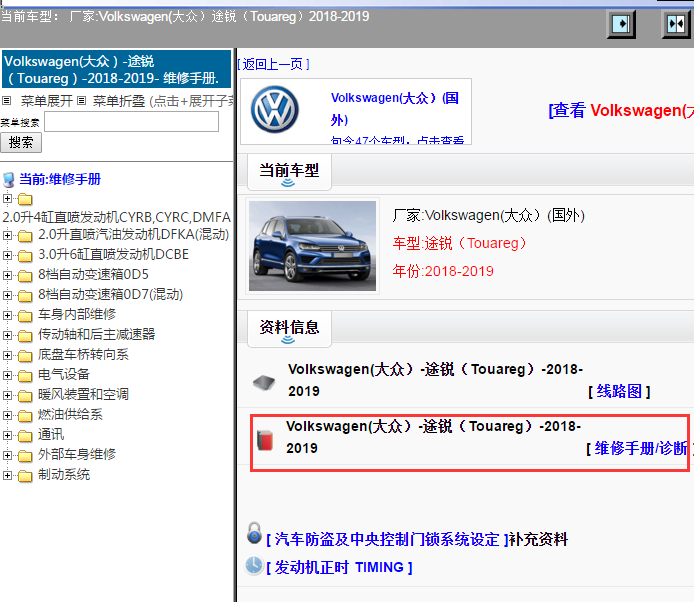Screen dimensions: 694x602
Task: Expand the 8档自动变速箱0D5 node
Action: [7, 275]
